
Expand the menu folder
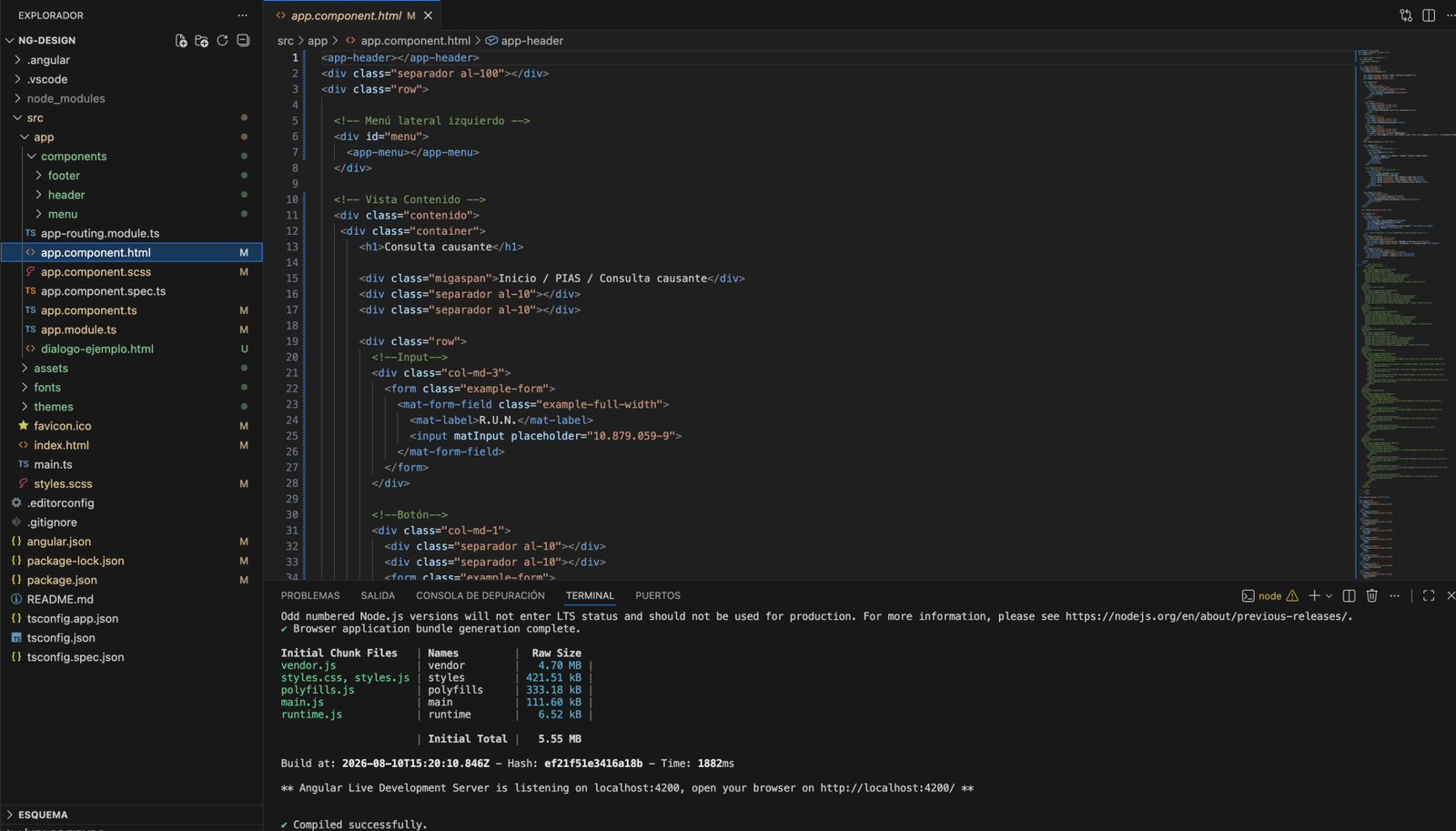131,214
